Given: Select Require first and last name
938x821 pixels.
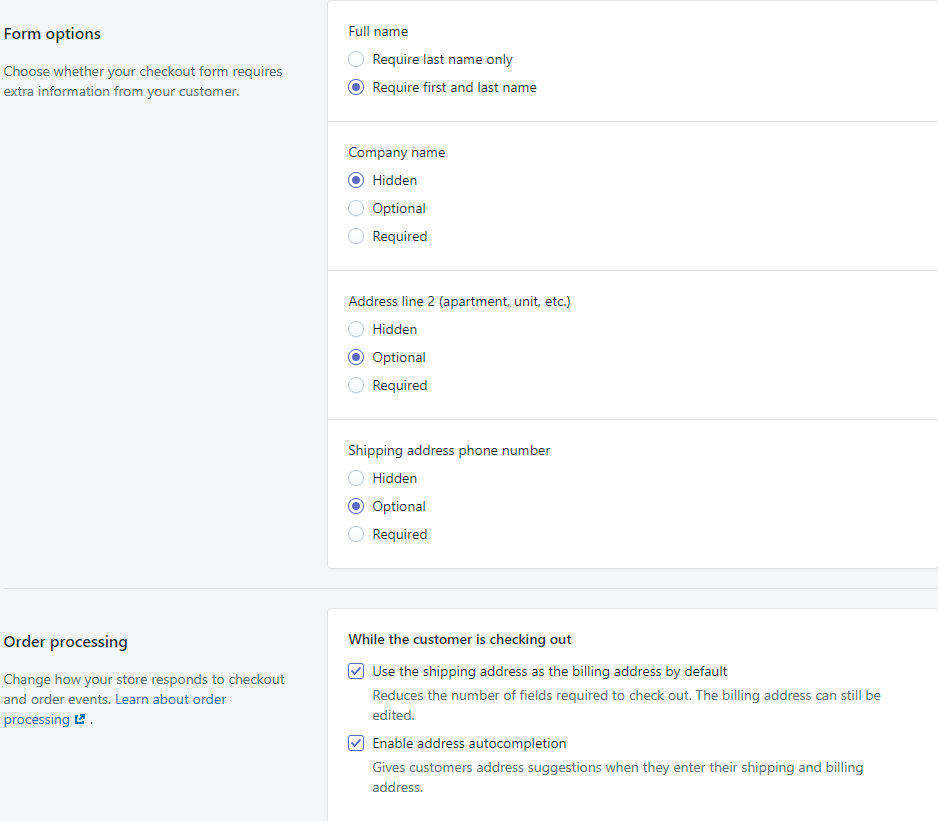Looking at the screenshot, I should click(x=356, y=87).
